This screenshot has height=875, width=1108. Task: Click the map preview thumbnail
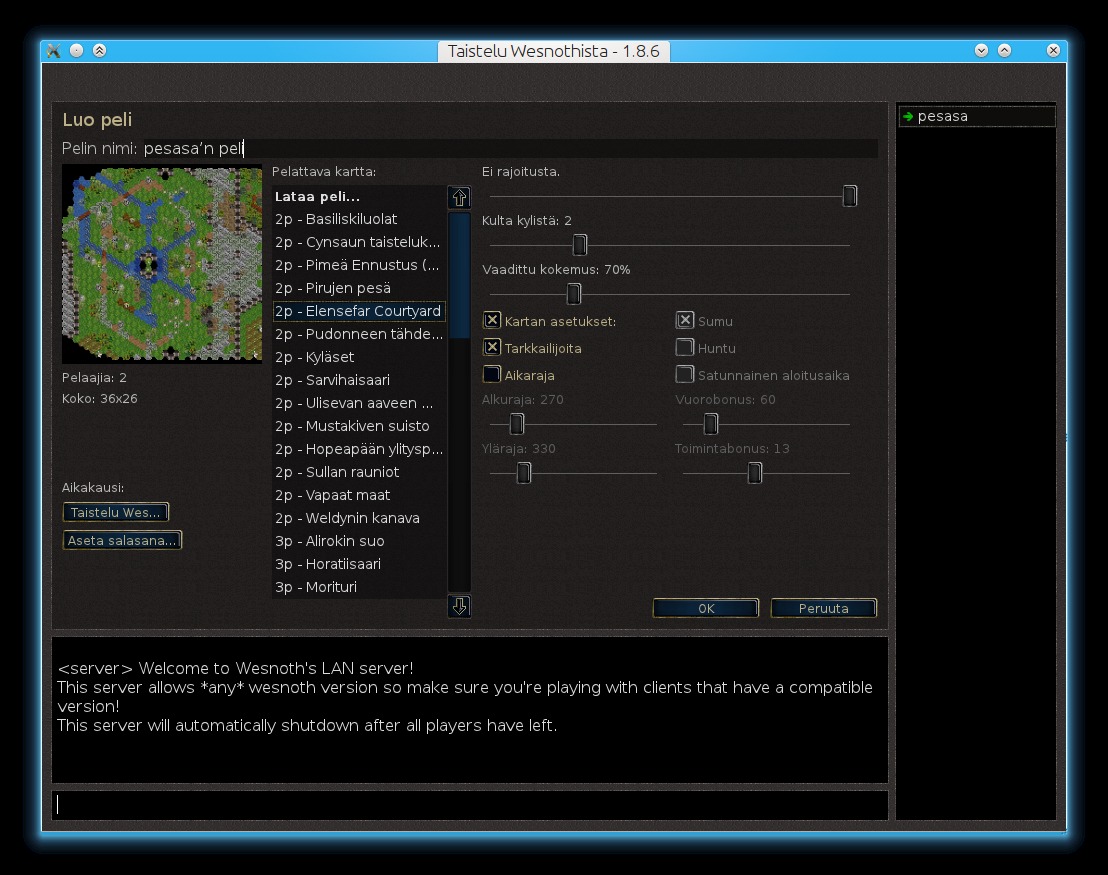[x=162, y=264]
